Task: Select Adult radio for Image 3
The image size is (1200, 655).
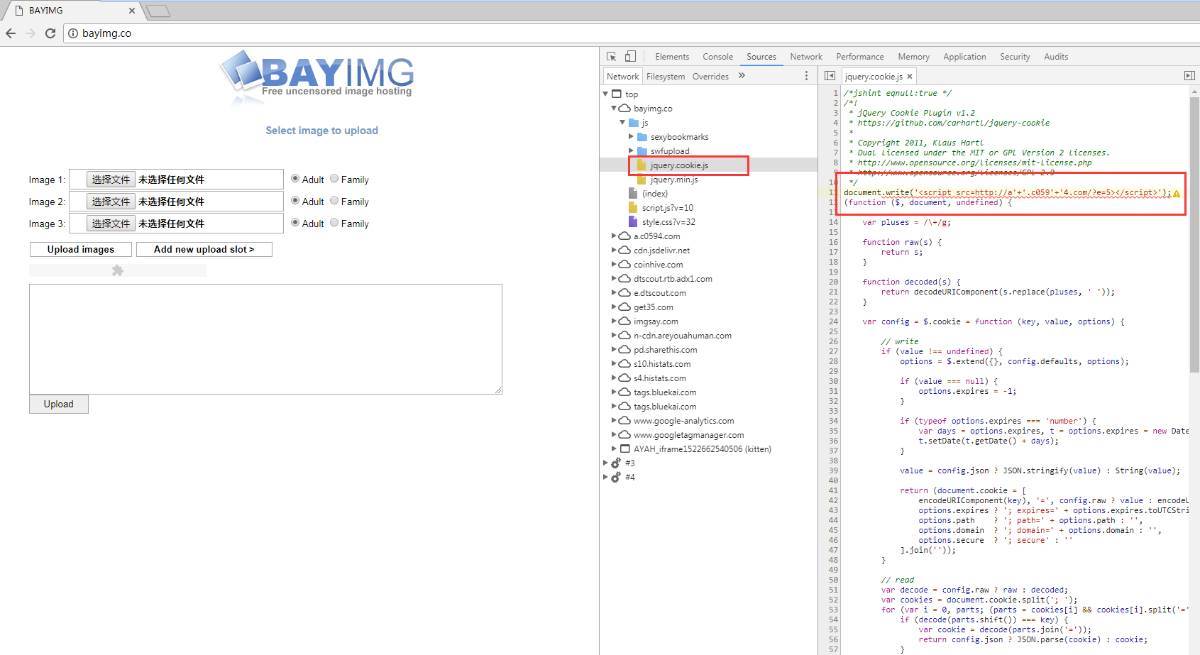Action: pos(295,223)
